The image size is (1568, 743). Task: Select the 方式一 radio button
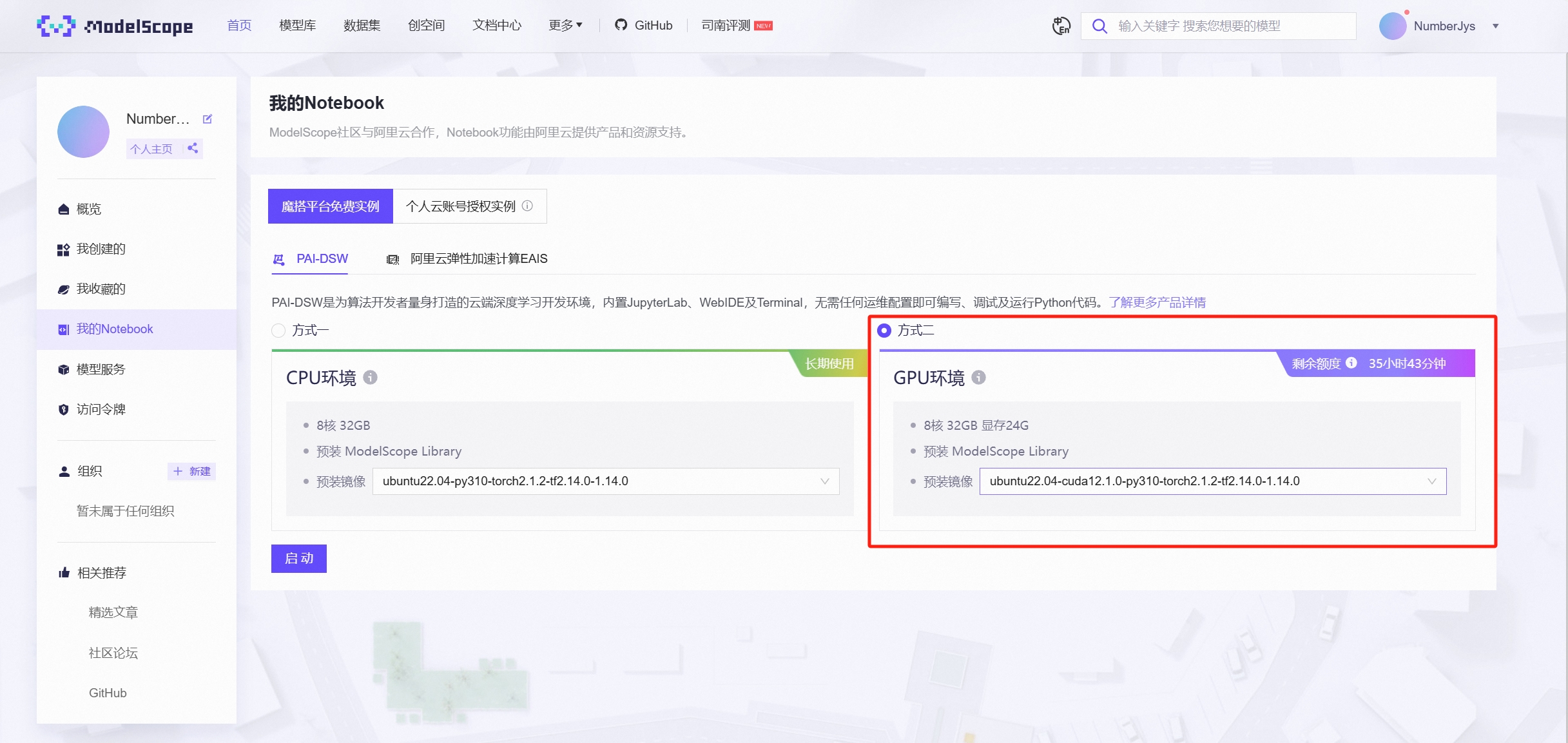click(278, 331)
